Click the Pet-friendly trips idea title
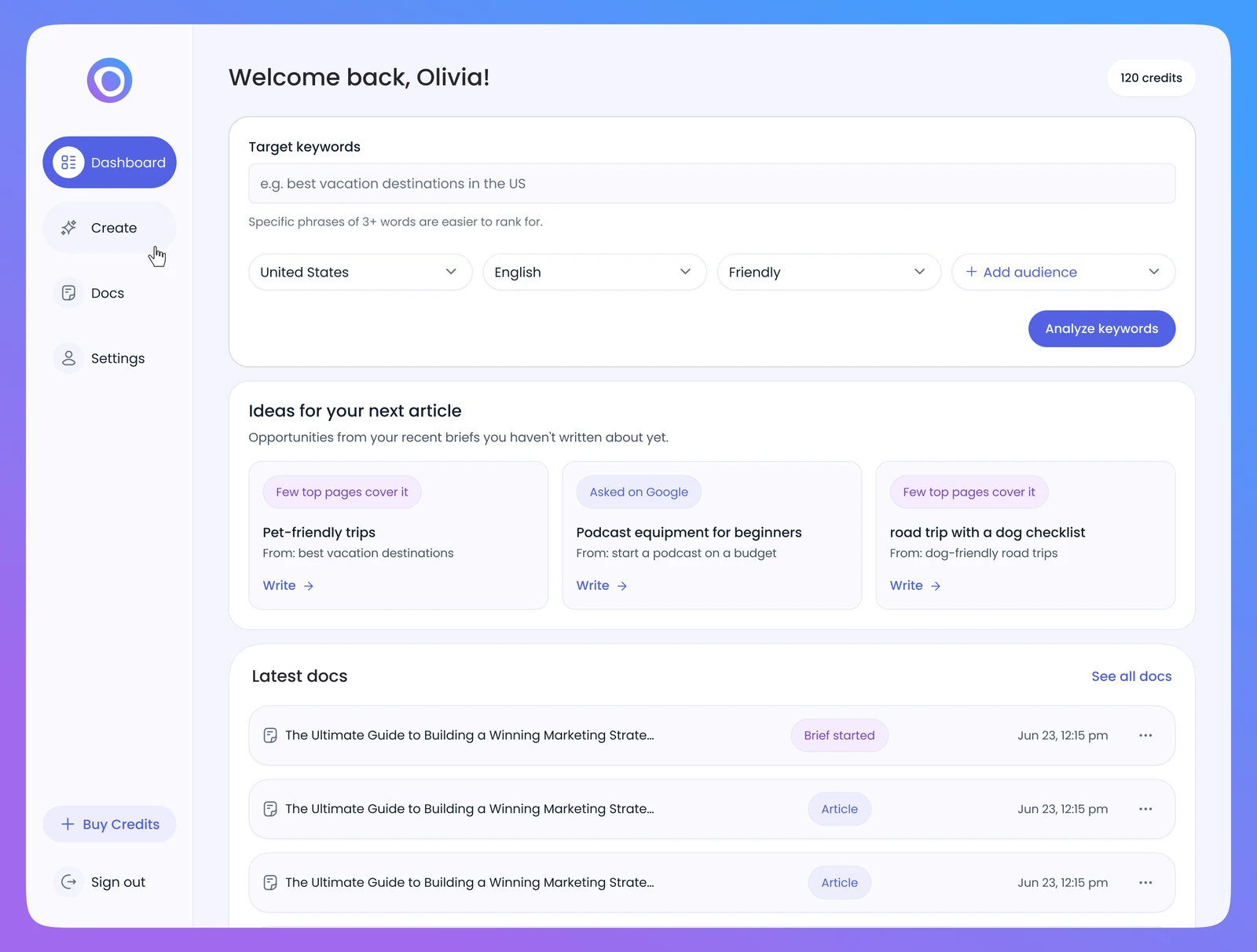 pos(319,533)
